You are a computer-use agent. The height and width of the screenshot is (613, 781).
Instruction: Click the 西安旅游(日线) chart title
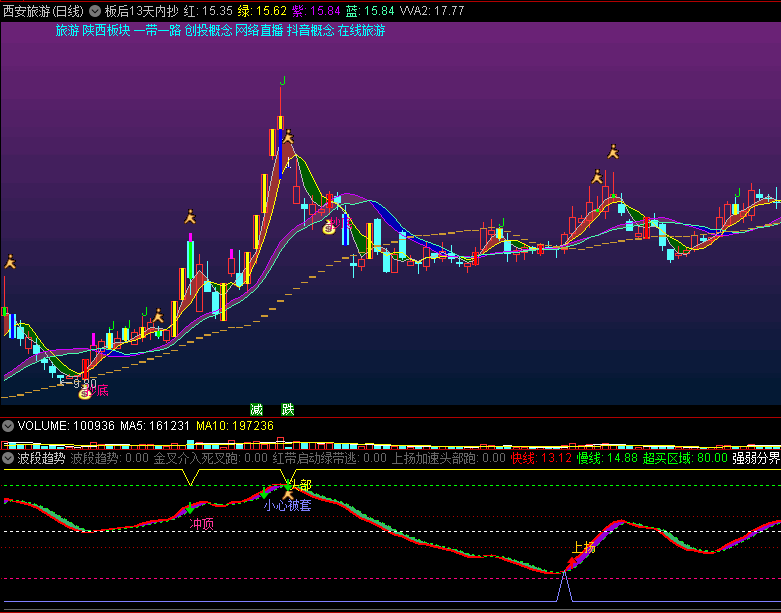pos(42,11)
